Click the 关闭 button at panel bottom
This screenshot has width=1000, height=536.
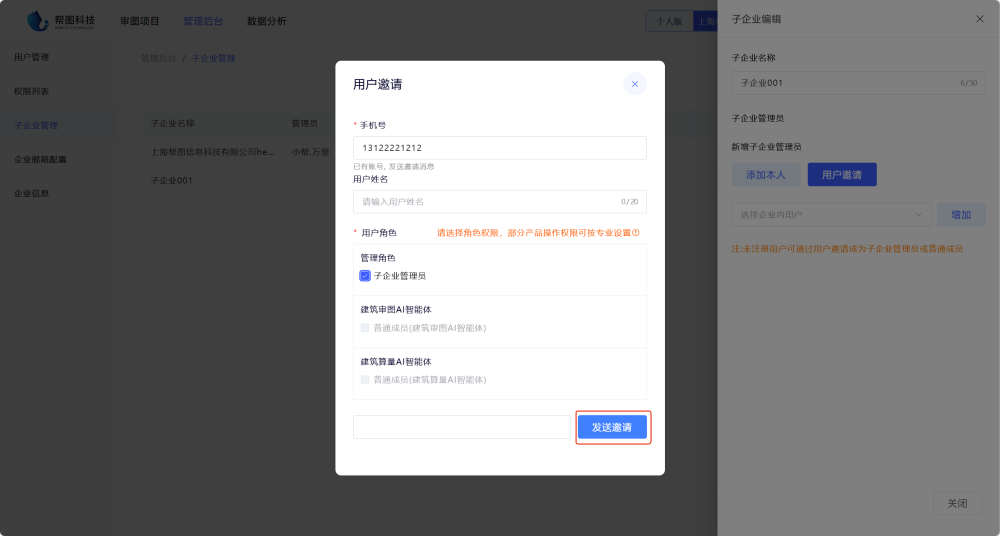[x=957, y=503]
